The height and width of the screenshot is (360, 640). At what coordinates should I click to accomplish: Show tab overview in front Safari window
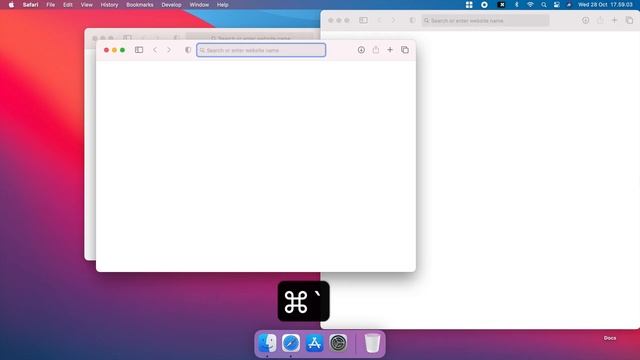pyautogui.click(x=404, y=50)
